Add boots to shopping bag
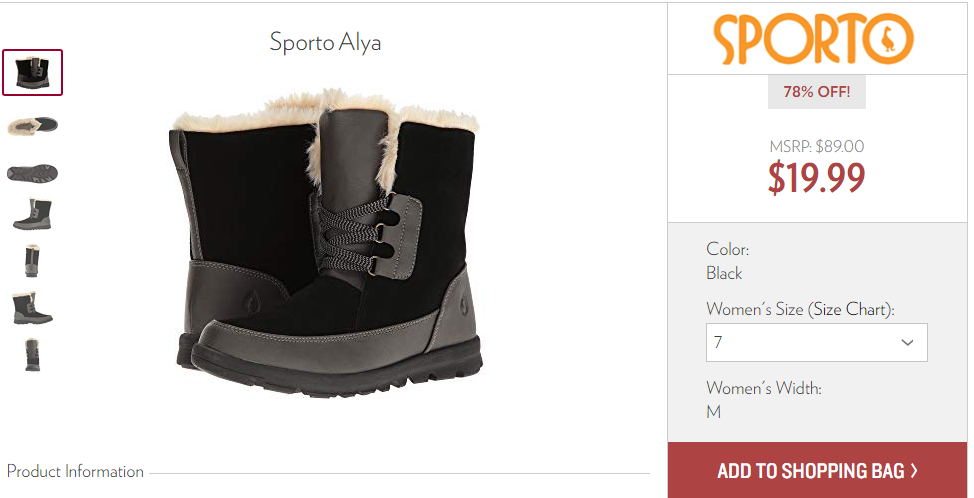Image resolution: width=974 pixels, height=498 pixels. pyautogui.click(x=817, y=470)
